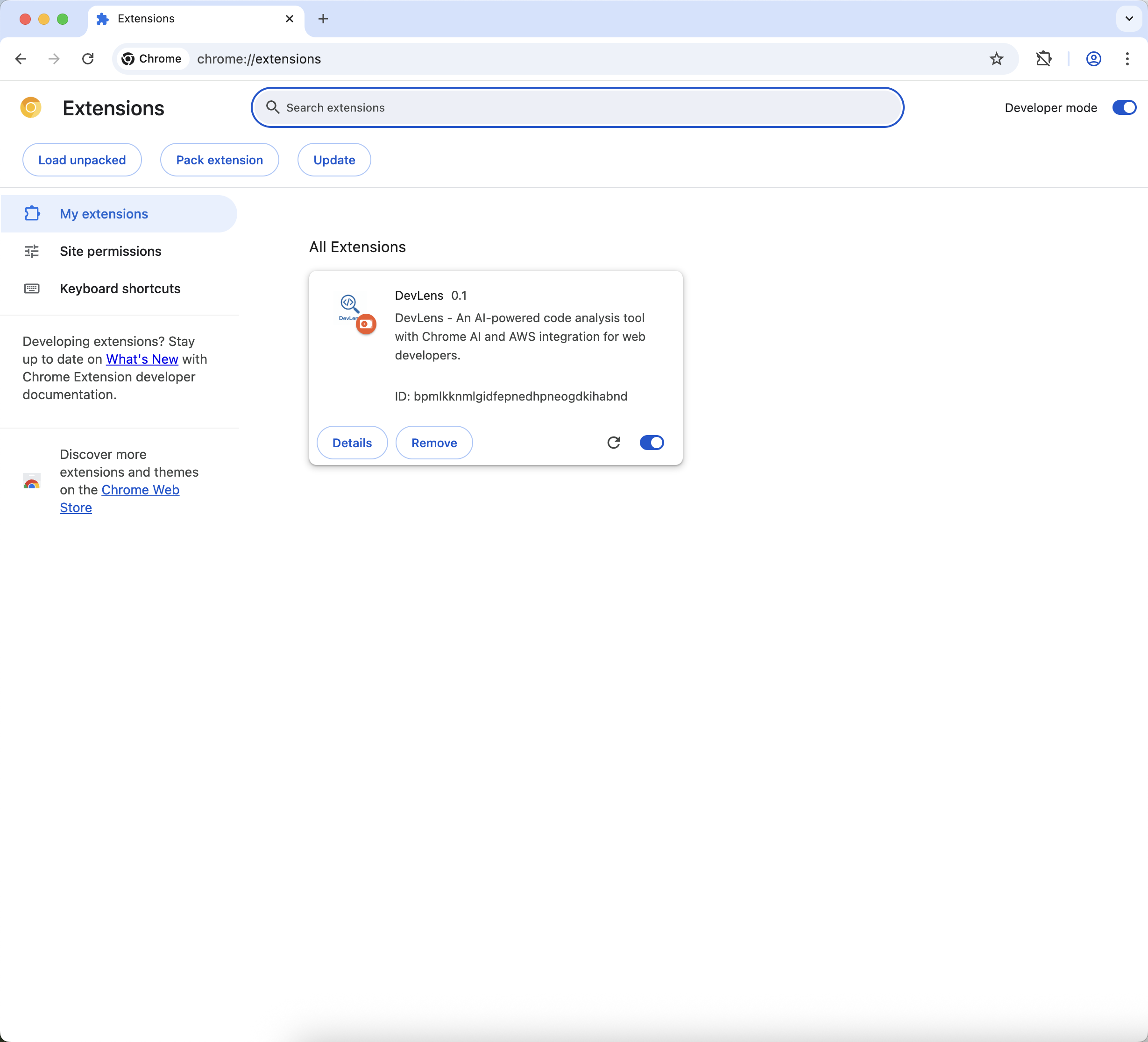Select My extensions in sidebar
Image resolution: width=1148 pixels, height=1042 pixels.
(104, 214)
